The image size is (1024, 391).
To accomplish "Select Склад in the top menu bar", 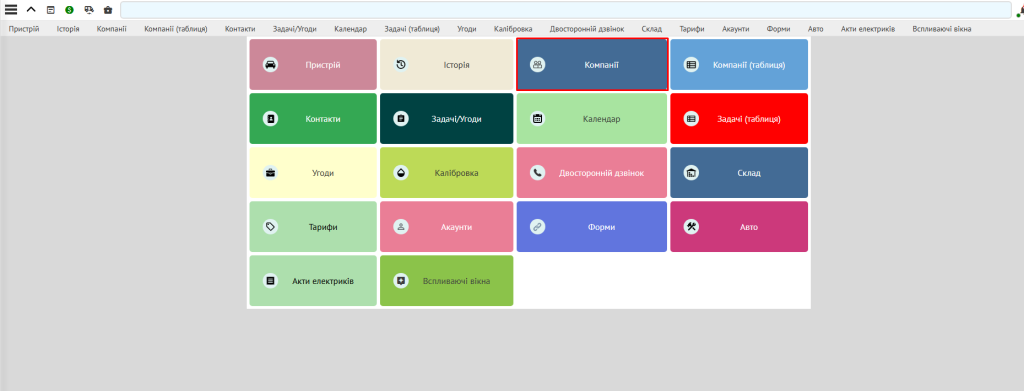I will click(652, 29).
